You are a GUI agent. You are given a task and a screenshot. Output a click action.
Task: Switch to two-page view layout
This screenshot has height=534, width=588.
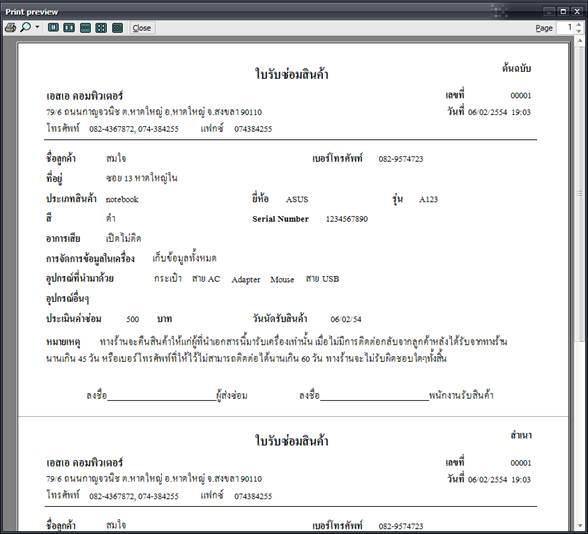pyautogui.click(x=69, y=27)
